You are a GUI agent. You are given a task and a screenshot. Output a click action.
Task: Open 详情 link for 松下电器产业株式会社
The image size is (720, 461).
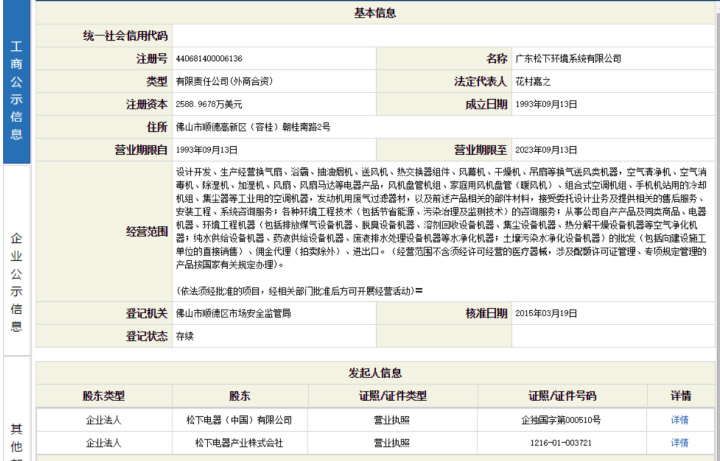point(679,443)
